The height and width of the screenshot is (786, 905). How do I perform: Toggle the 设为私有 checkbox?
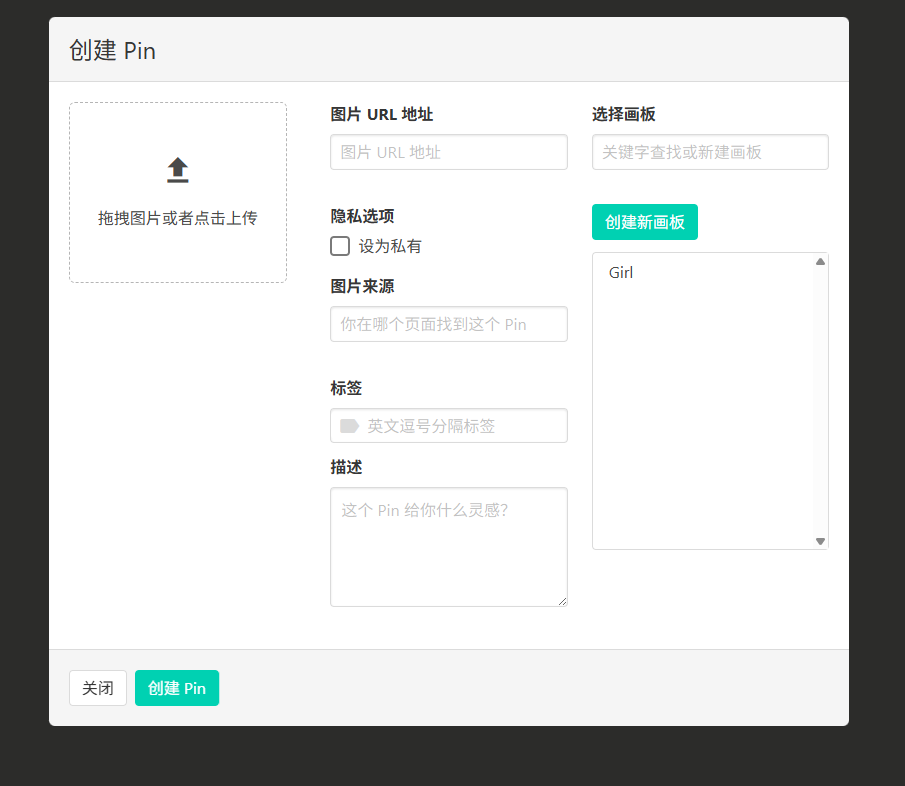coord(340,246)
